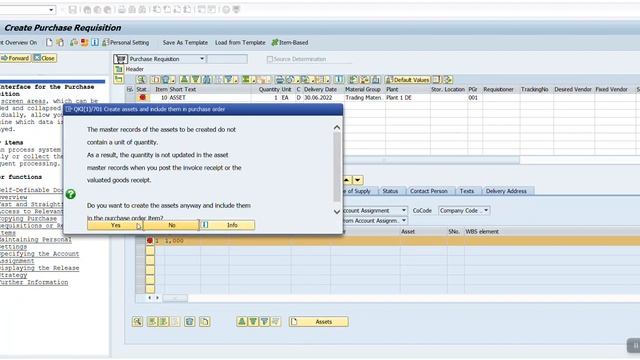Click the up arrow previous item button
This screenshot has width=640, height=360.
point(347,180)
